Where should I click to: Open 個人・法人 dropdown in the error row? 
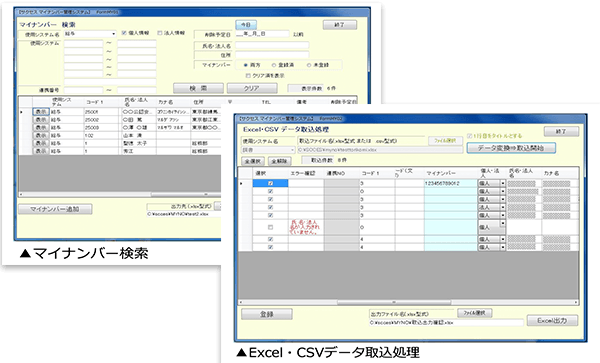pos(503,224)
